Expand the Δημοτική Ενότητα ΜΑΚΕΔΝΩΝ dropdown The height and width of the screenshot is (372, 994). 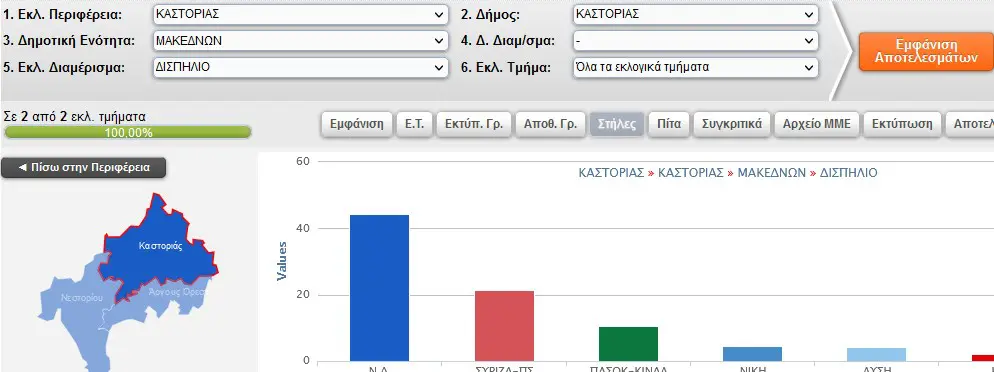300,41
